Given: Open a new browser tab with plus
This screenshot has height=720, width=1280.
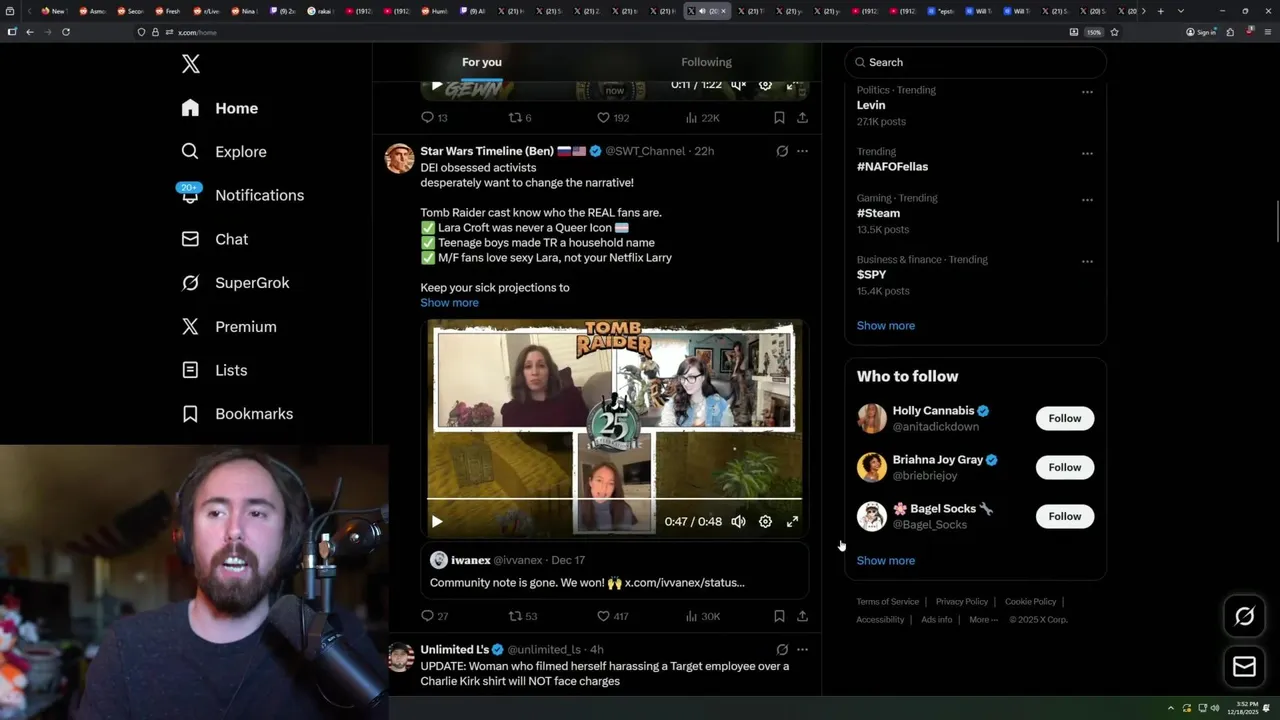Looking at the screenshot, I should point(1160,11).
